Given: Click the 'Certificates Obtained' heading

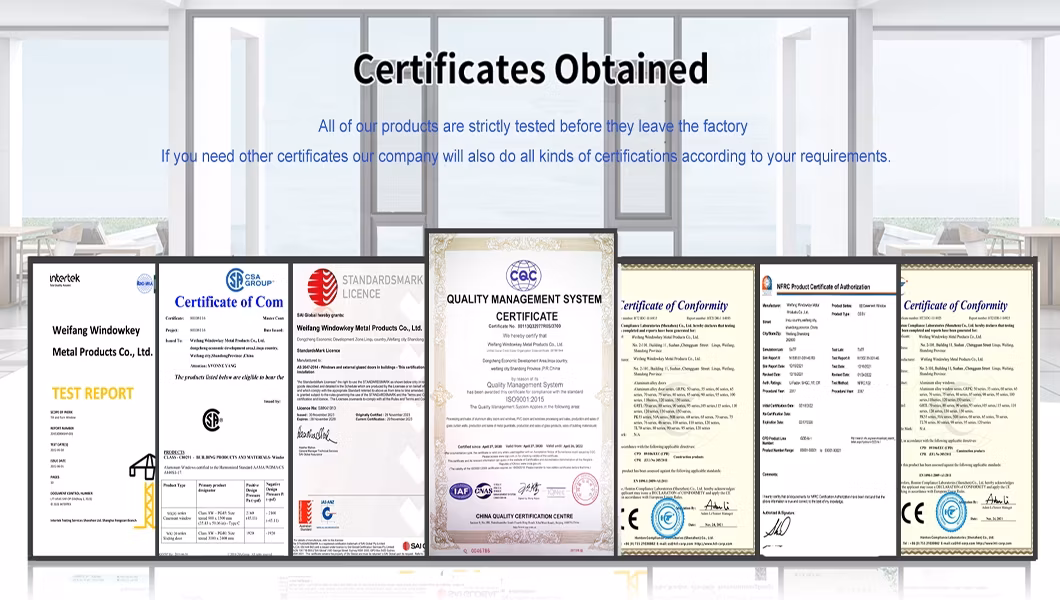Looking at the screenshot, I should (531, 70).
